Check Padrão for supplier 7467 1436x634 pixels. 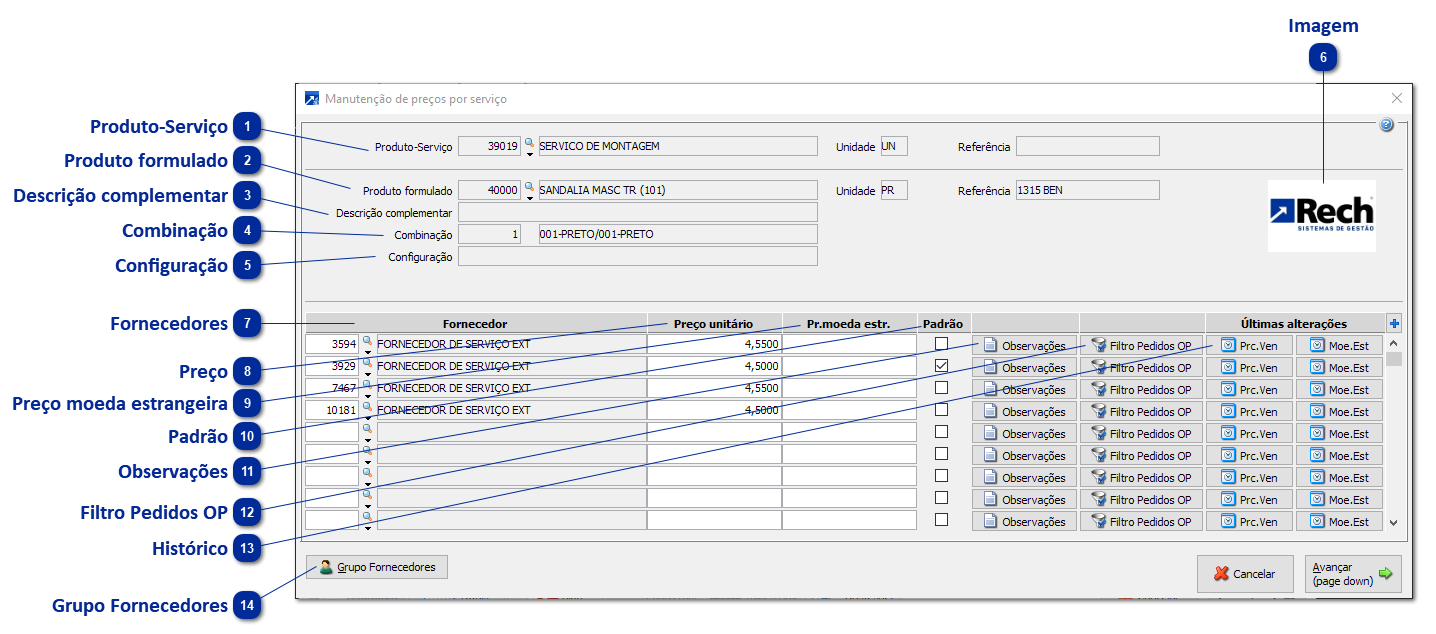[941, 388]
